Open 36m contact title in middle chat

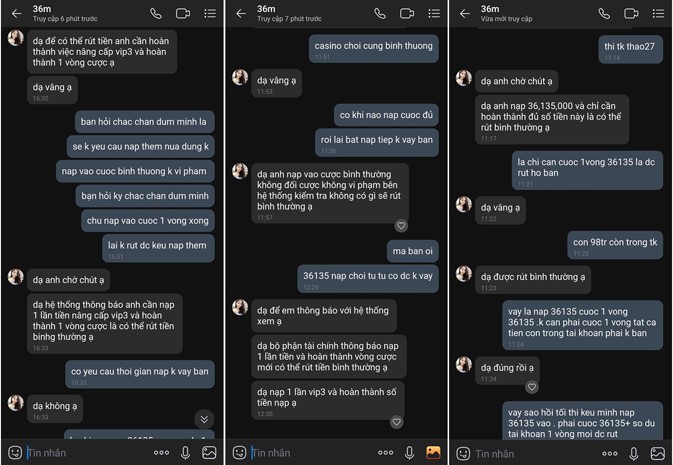[266, 9]
